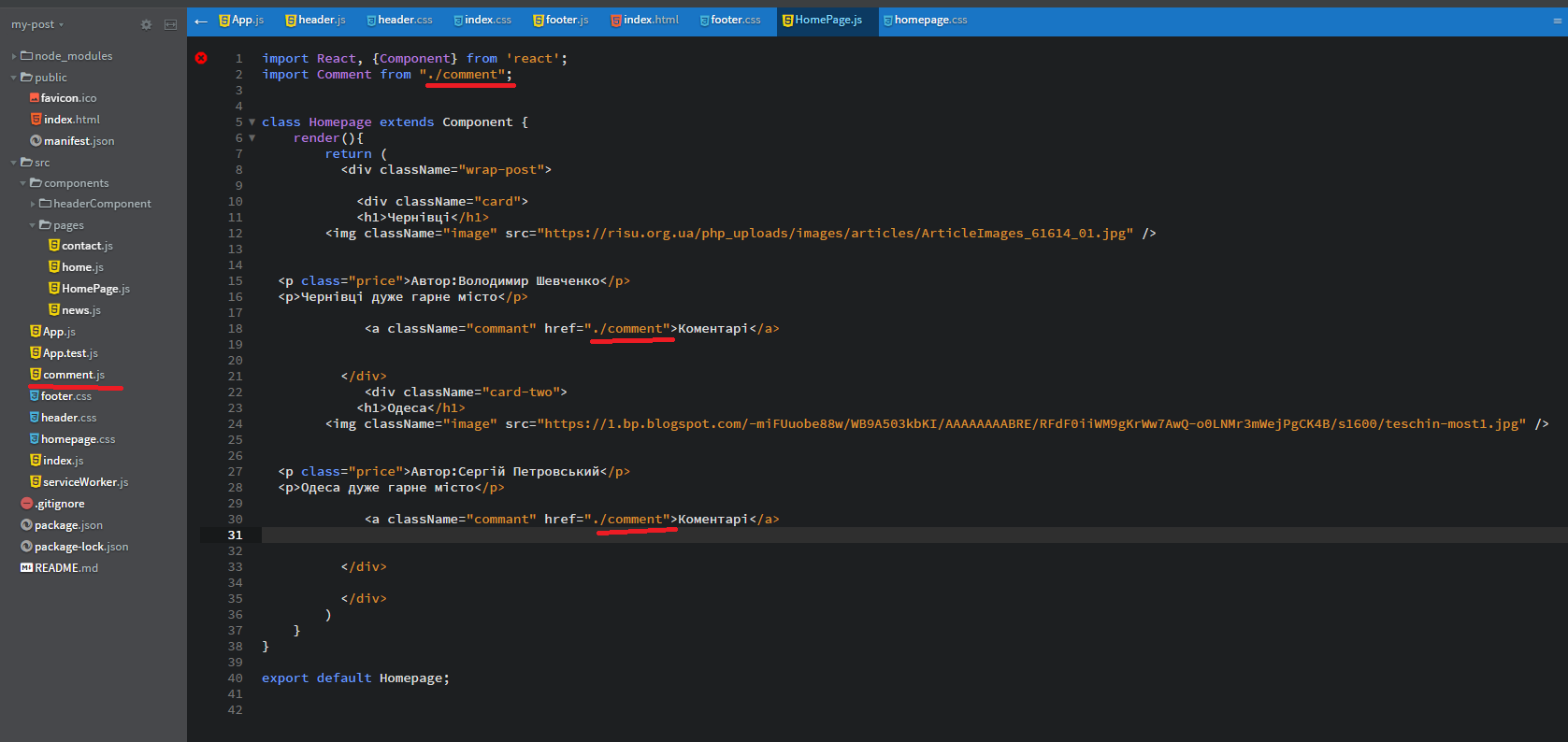Collapse the components folder
This screenshot has width=1568, height=742.
[x=23, y=183]
